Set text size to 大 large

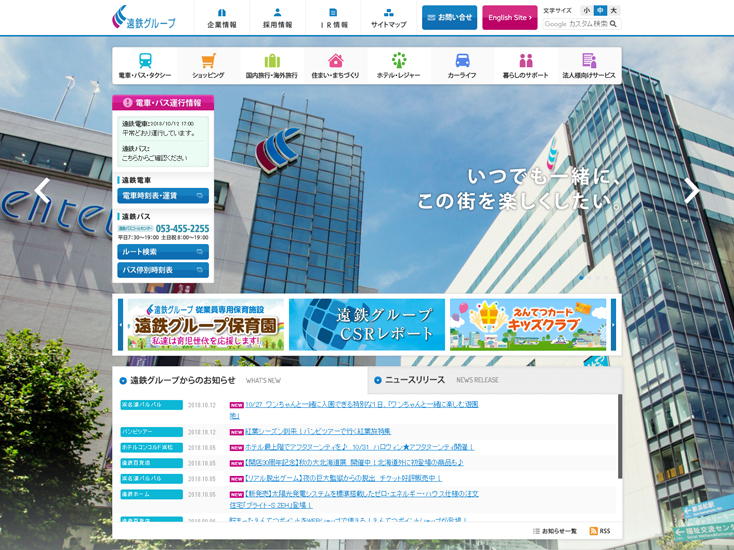coord(614,10)
